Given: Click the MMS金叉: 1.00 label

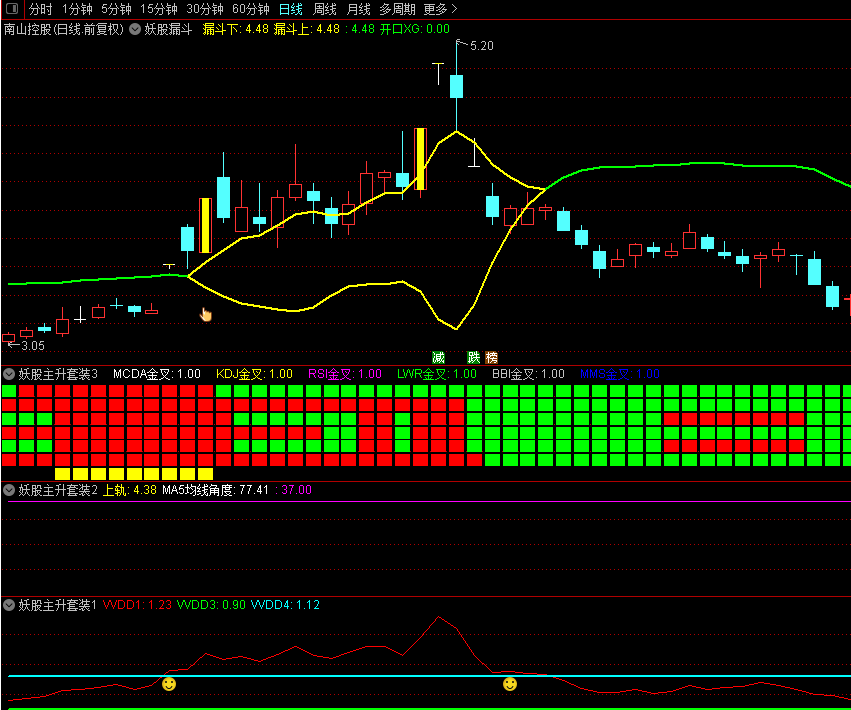Looking at the screenshot, I should pos(620,374).
